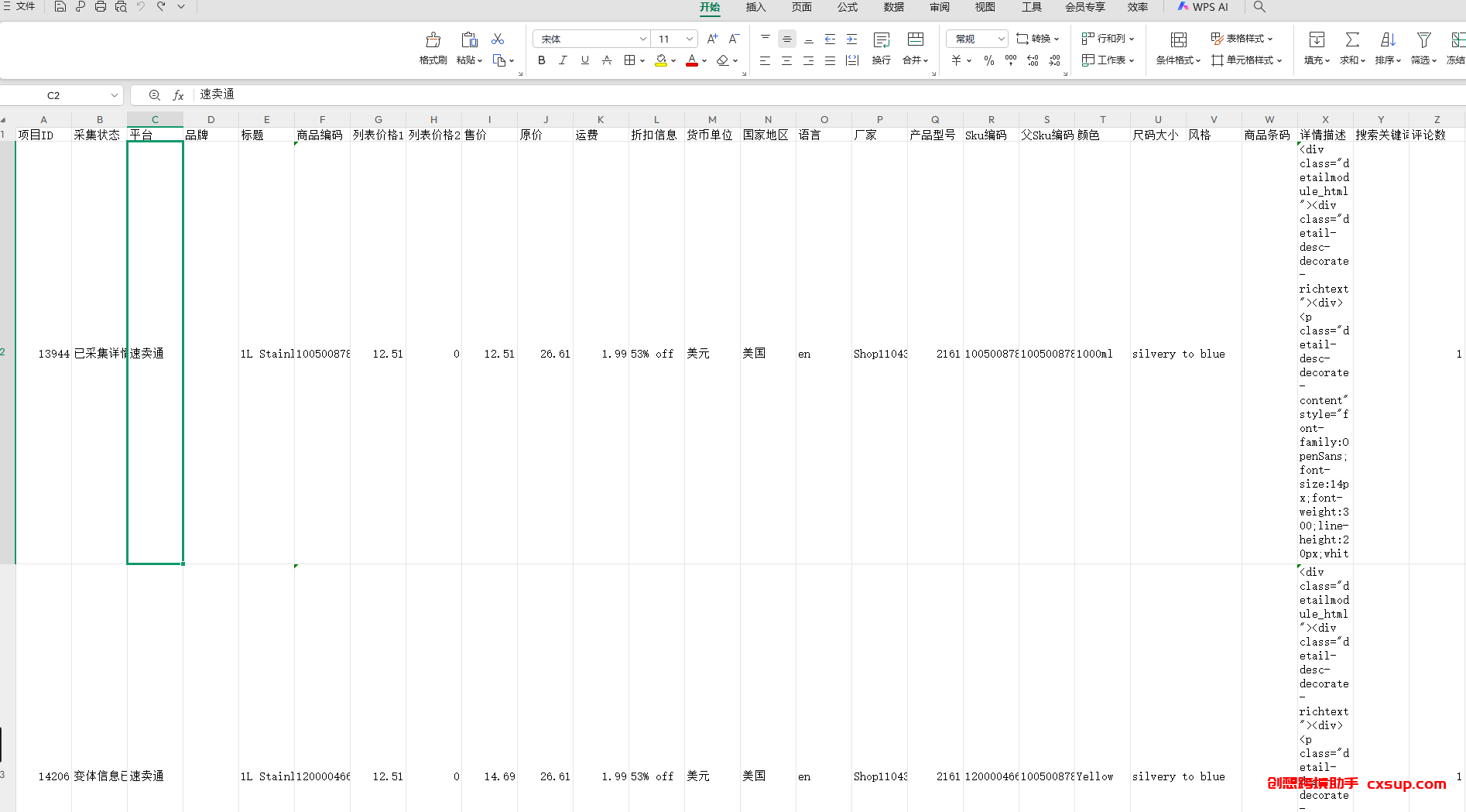
Task: Toggle Bold formatting
Action: [x=542, y=60]
